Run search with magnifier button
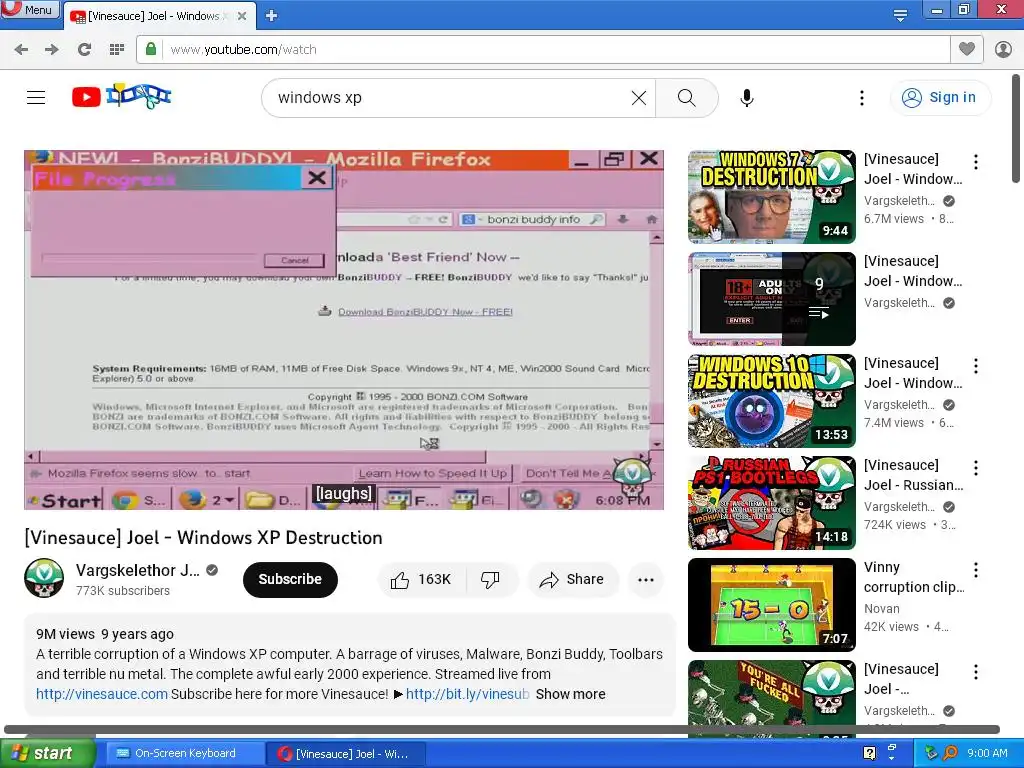Image resolution: width=1024 pixels, height=768 pixels. click(686, 98)
